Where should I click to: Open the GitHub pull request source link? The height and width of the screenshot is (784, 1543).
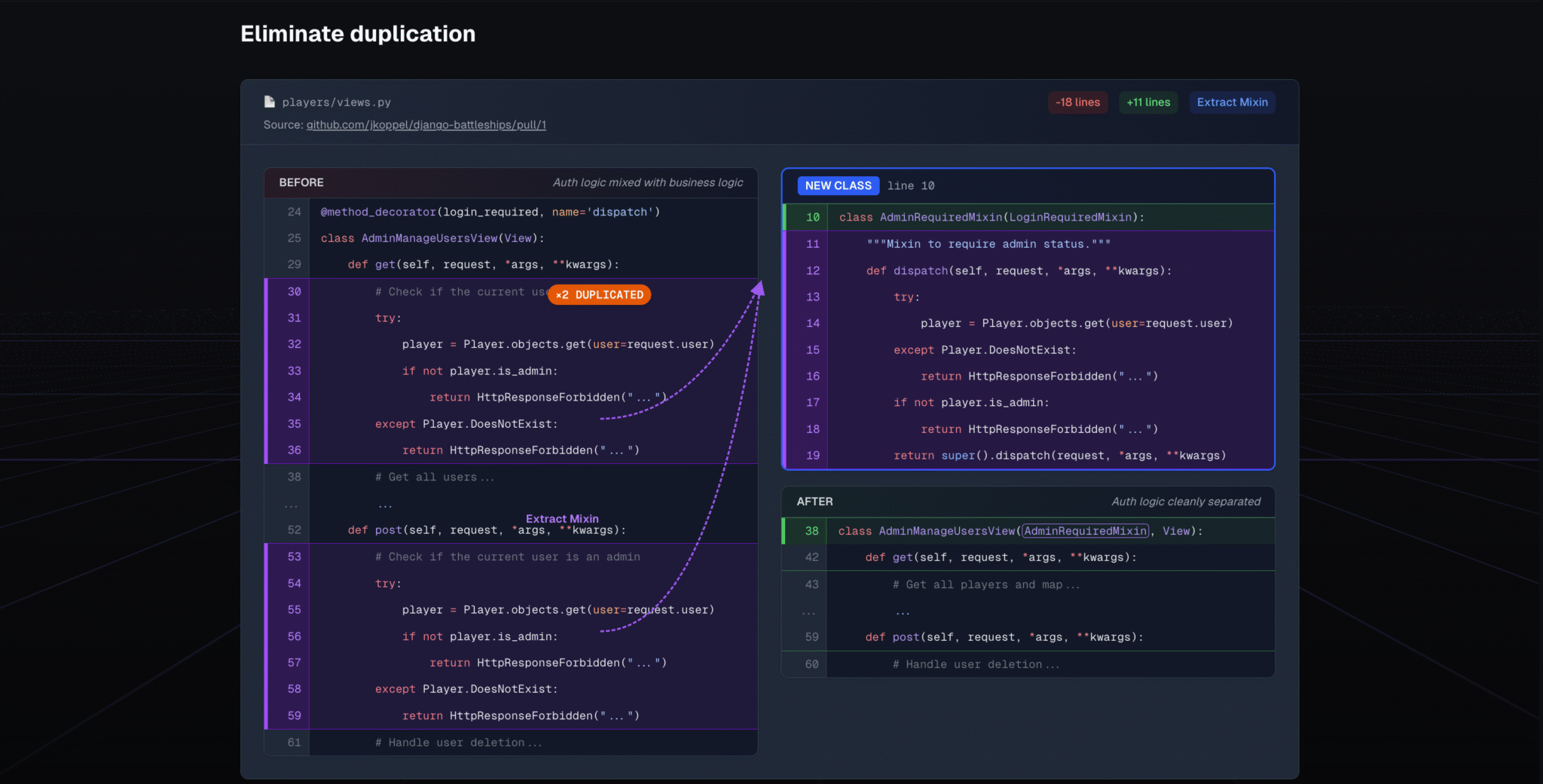tap(426, 125)
